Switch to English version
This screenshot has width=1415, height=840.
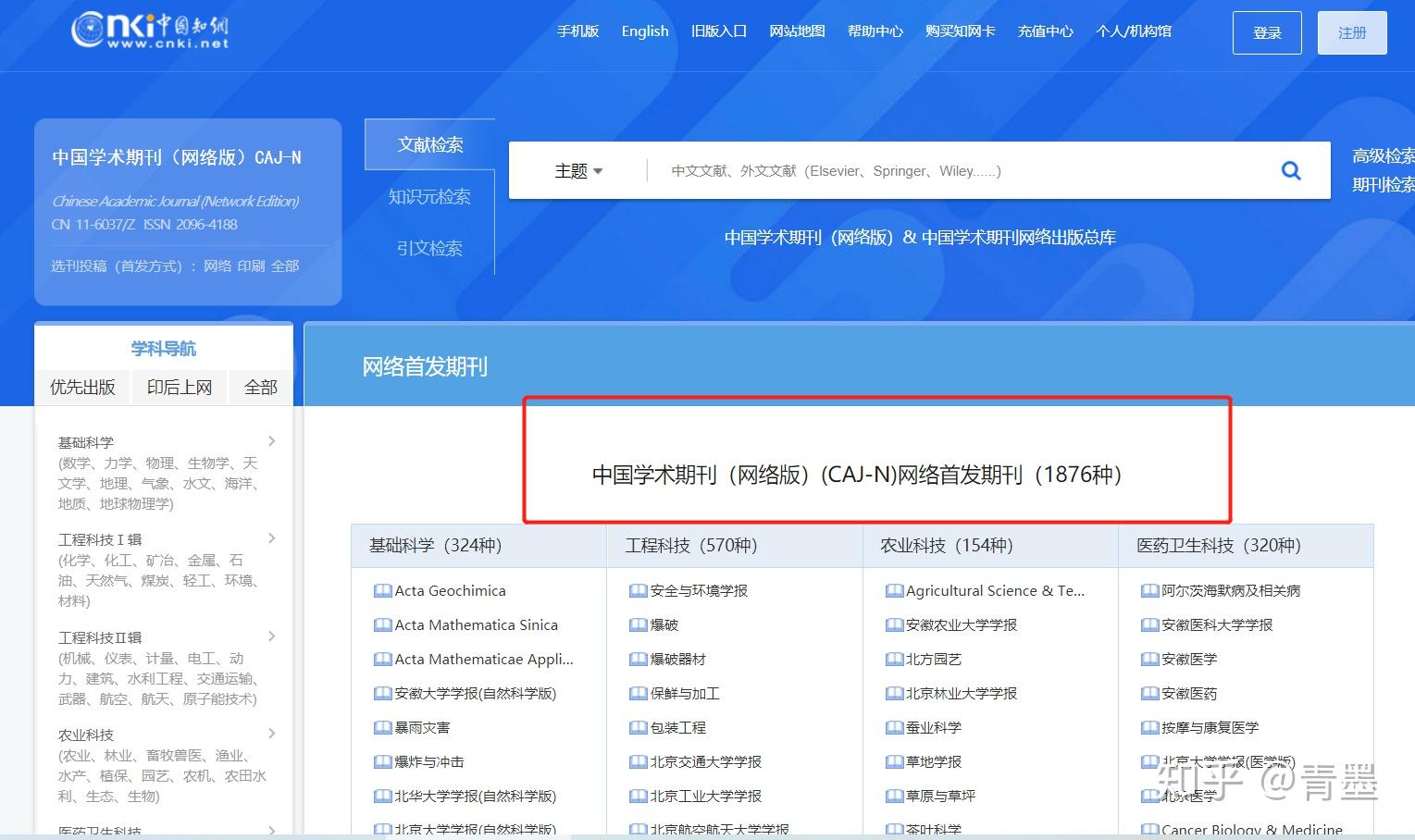point(645,31)
